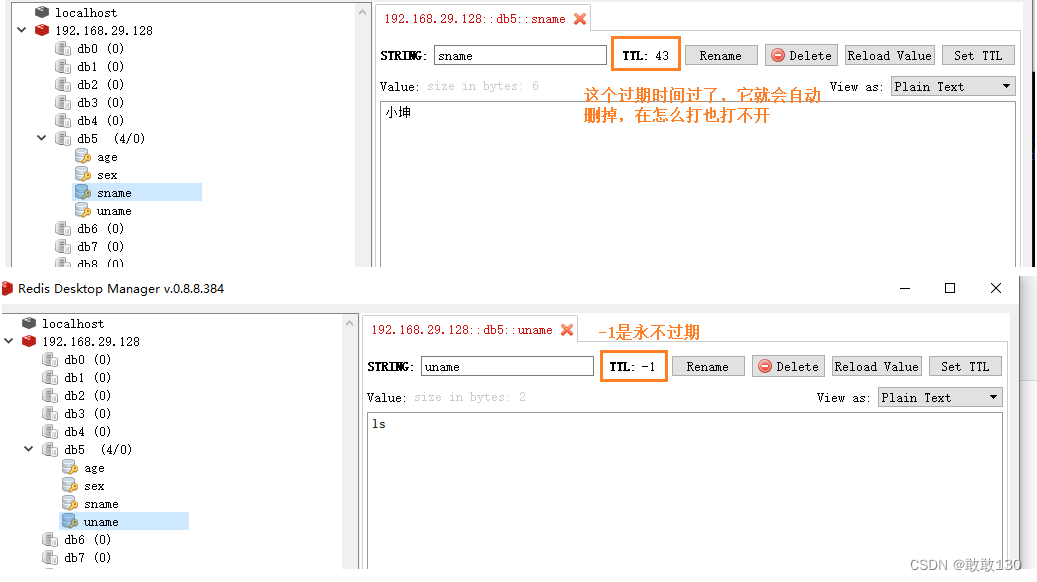1037x582 pixels.
Task: Click db1 database icon in upper window
Action: [63, 66]
